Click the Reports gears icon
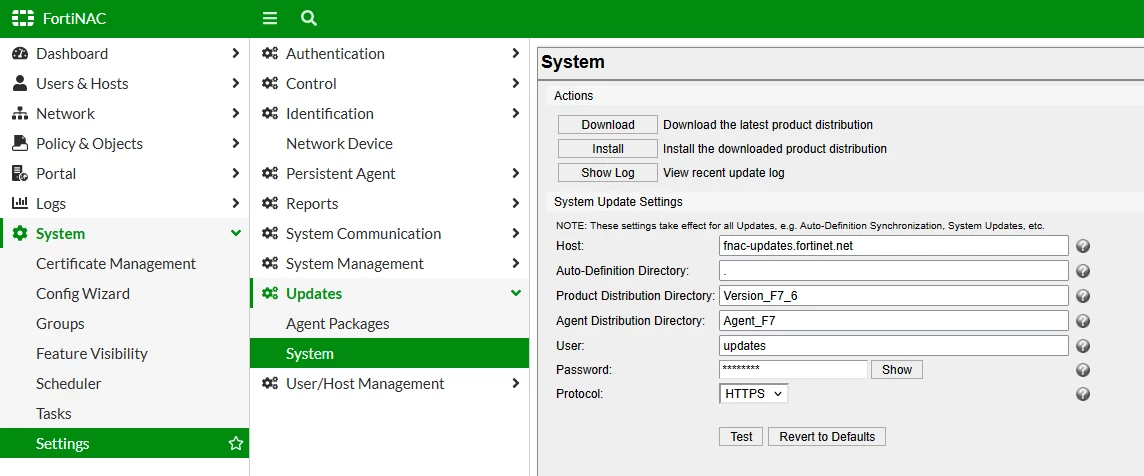The image size is (1144, 476). pyautogui.click(x=270, y=203)
